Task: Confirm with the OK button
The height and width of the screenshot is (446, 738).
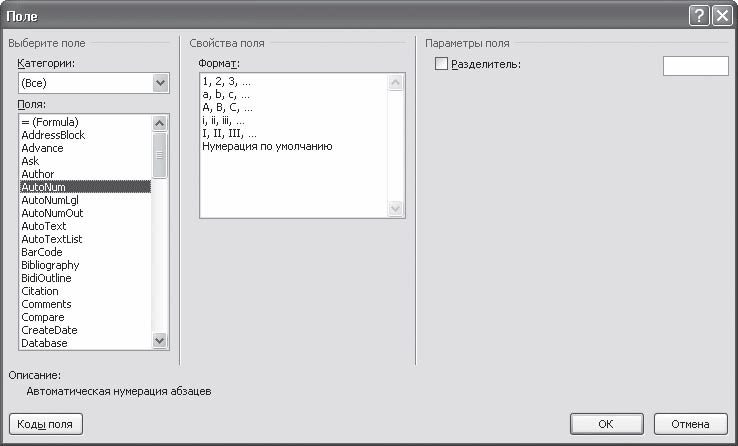Action: click(606, 424)
